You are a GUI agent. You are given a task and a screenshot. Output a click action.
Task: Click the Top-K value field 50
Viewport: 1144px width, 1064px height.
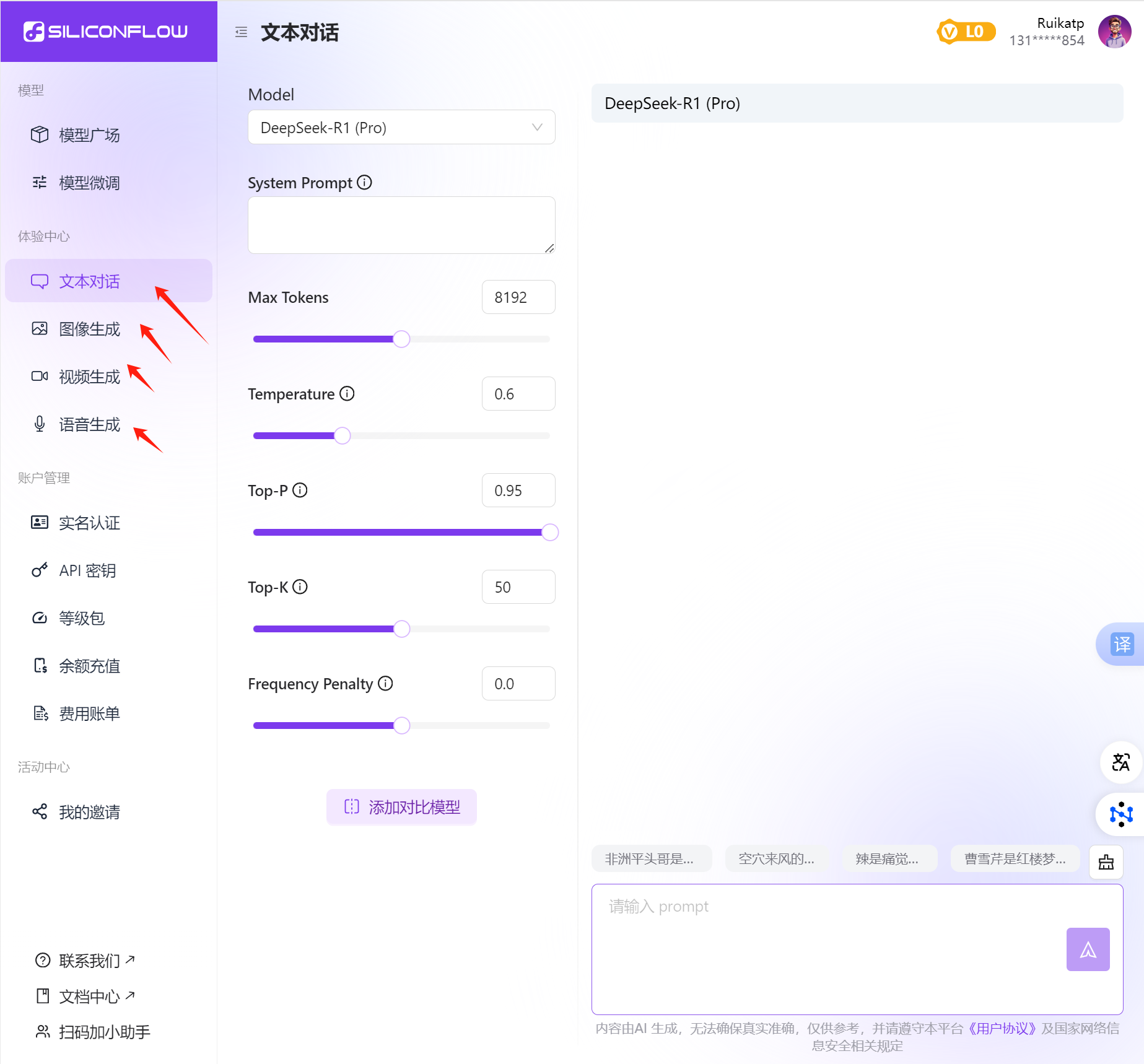tap(518, 587)
